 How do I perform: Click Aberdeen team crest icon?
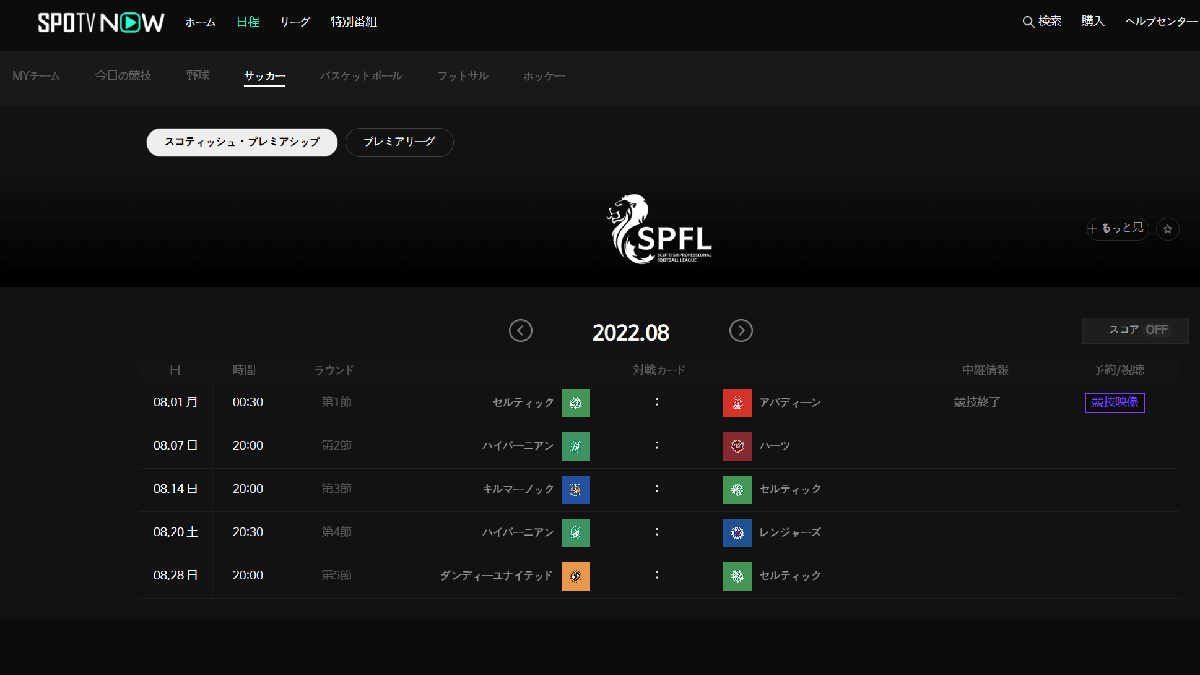[737, 403]
